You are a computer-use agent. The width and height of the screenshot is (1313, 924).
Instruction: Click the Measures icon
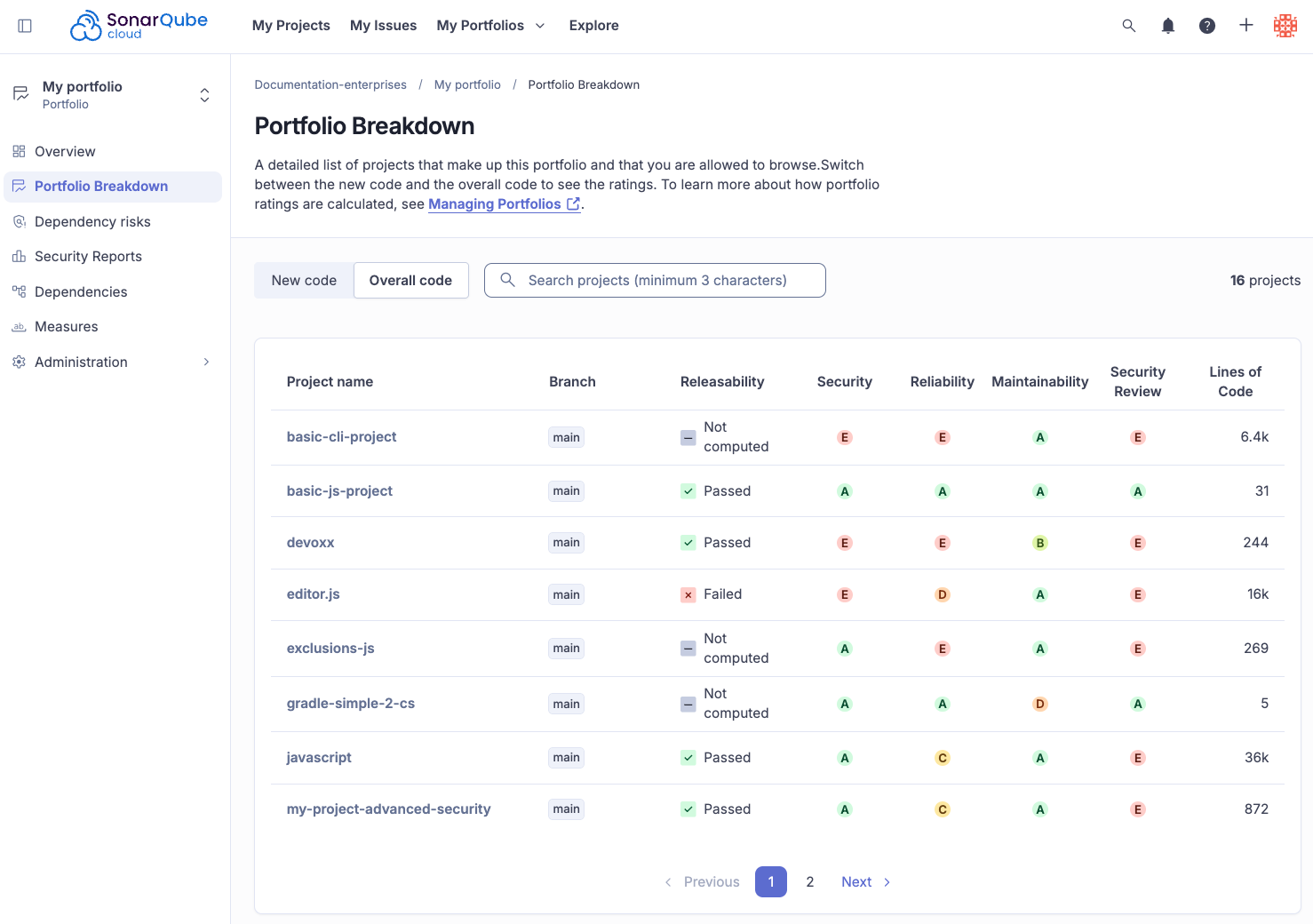pyautogui.click(x=19, y=327)
